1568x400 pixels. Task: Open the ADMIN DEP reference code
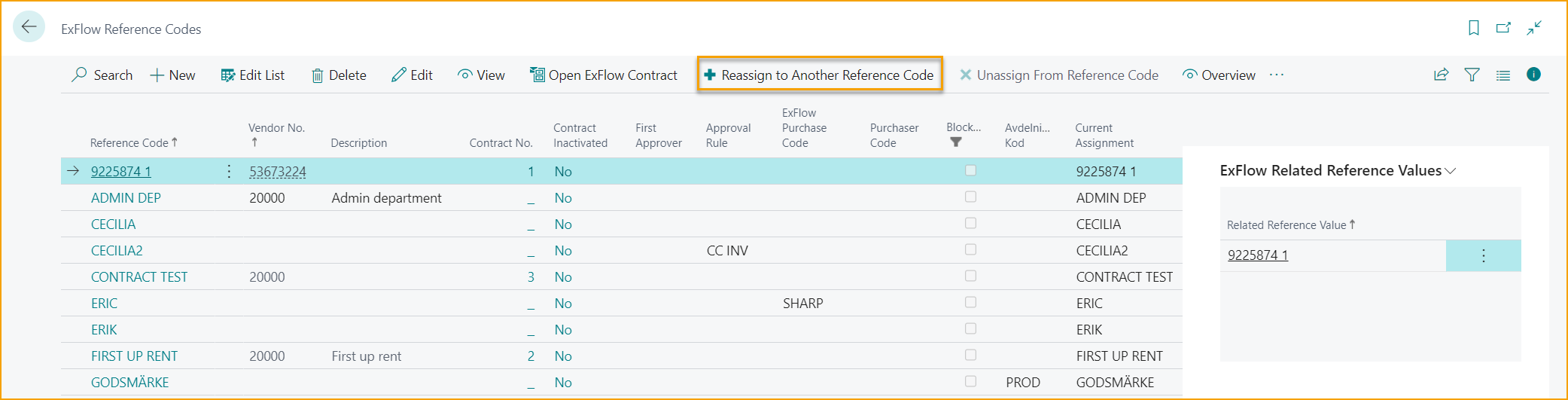(126, 197)
